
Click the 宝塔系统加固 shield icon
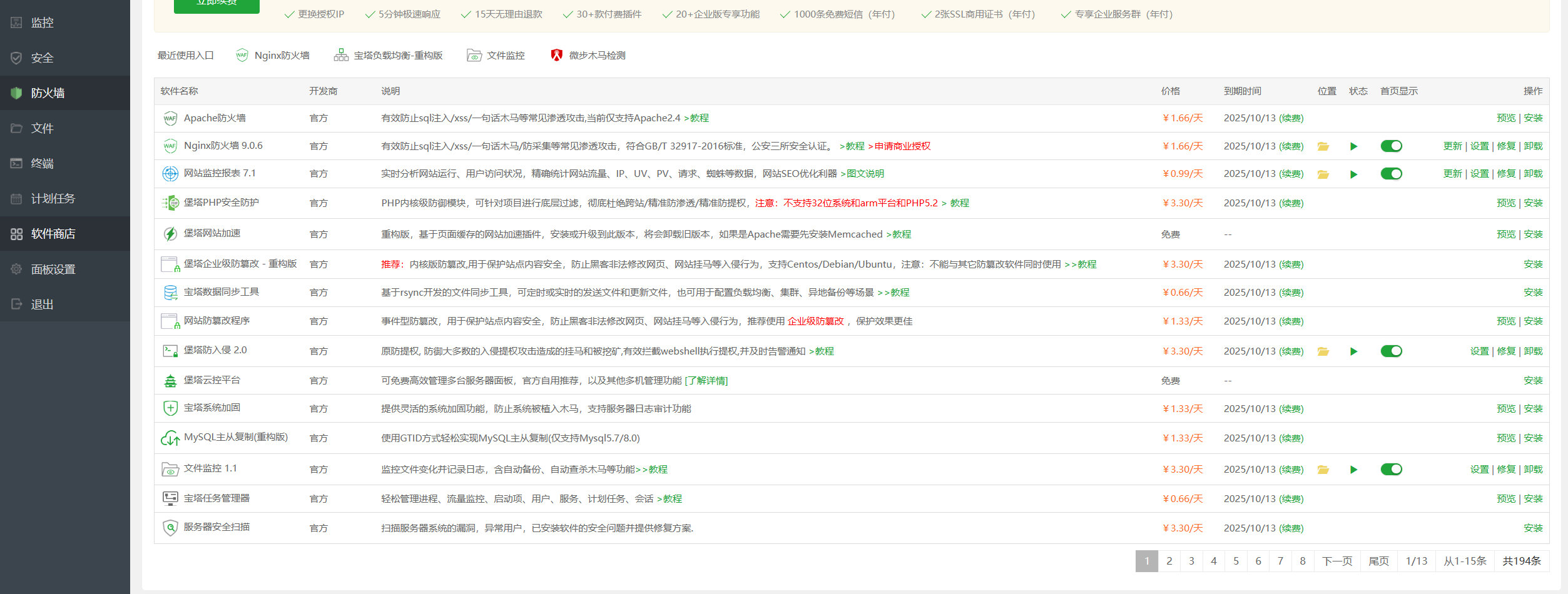(170, 409)
